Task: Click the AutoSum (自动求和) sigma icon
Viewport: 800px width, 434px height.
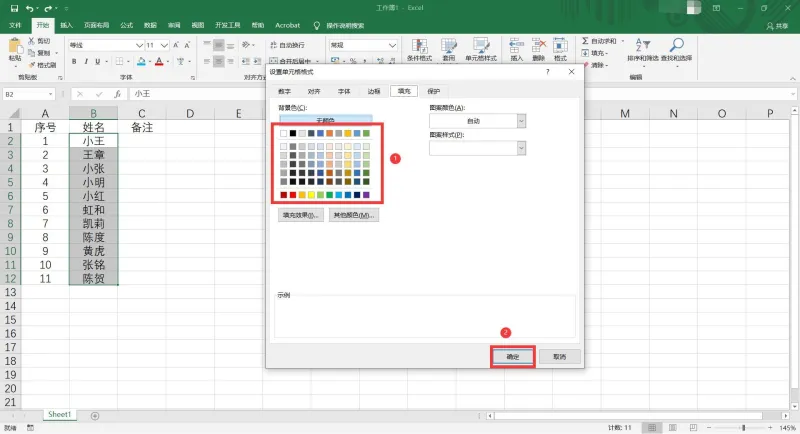Action: (585, 41)
